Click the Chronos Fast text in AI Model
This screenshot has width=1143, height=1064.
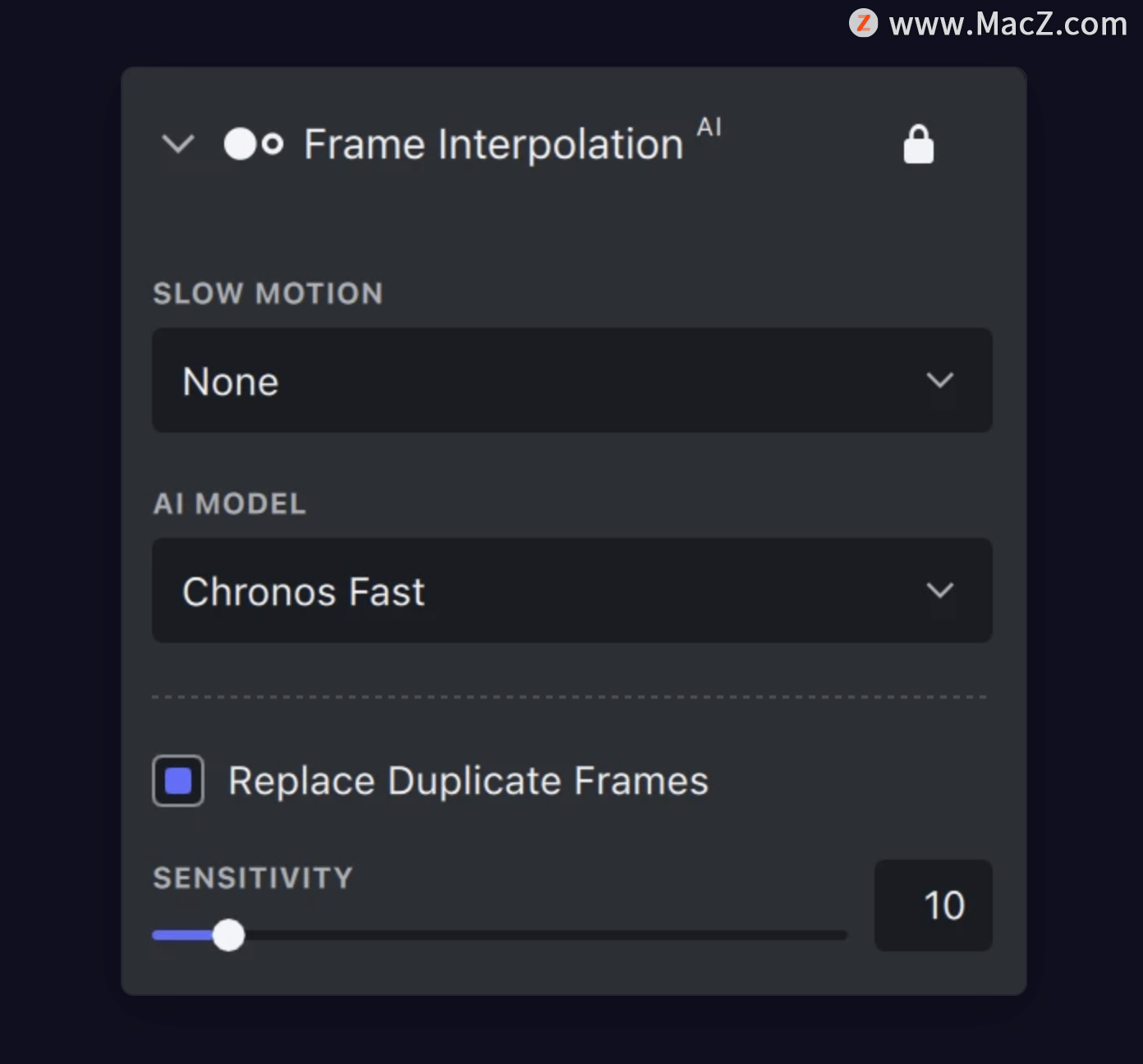304,592
